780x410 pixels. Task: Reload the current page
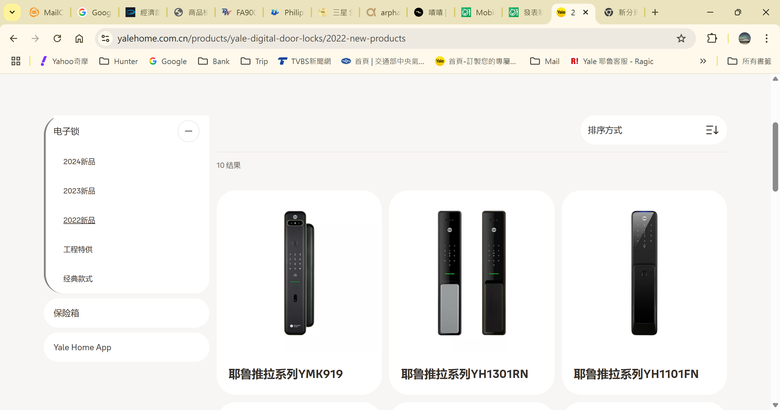[x=57, y=38]
